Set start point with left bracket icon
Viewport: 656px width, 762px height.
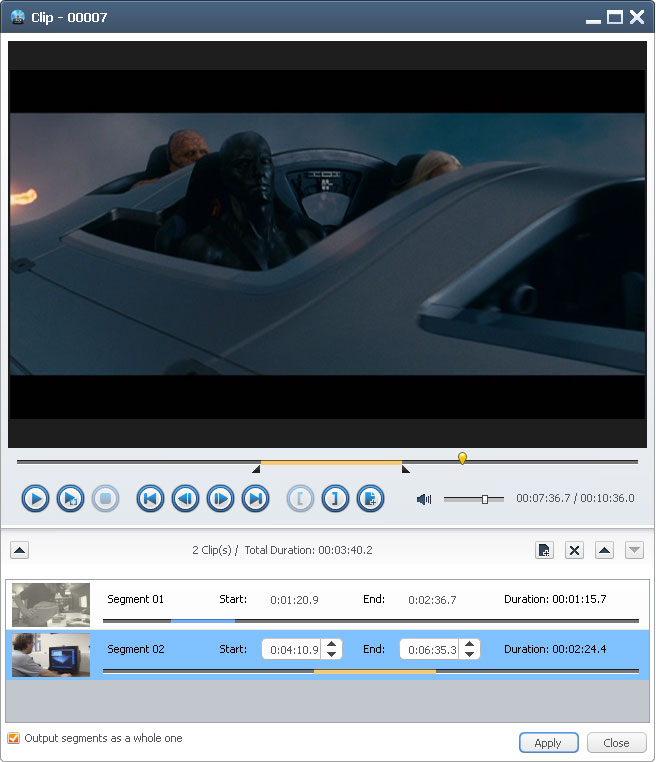[300, 499]
